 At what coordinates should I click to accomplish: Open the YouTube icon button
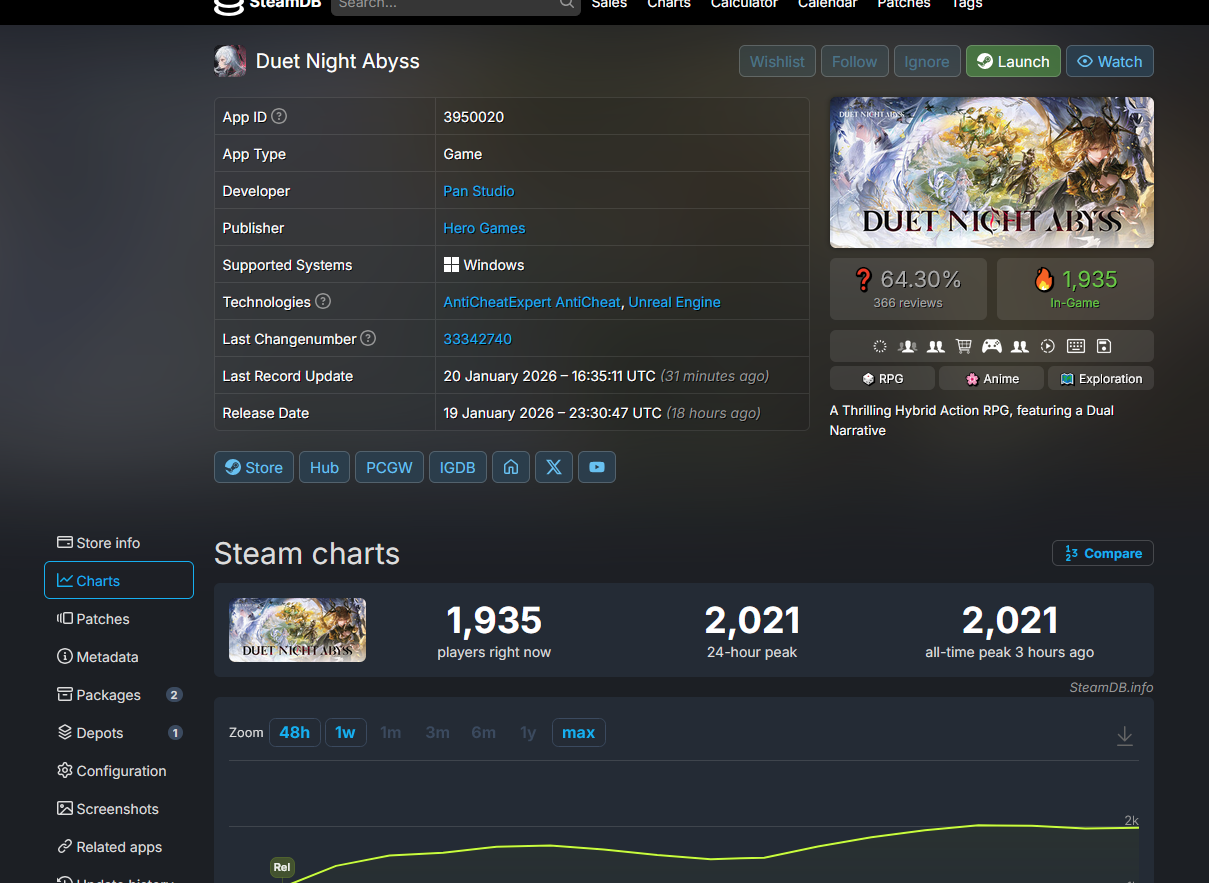tap(597, 467)
